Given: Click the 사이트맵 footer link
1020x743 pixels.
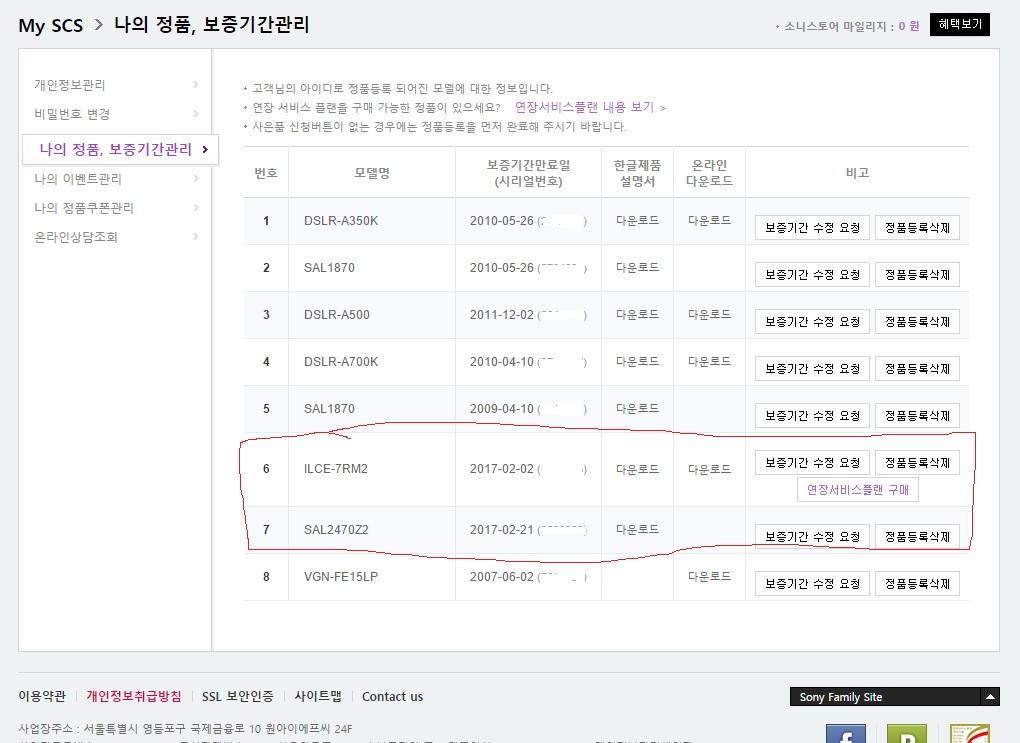Looking at the screenshot, I should pos(318,697).
